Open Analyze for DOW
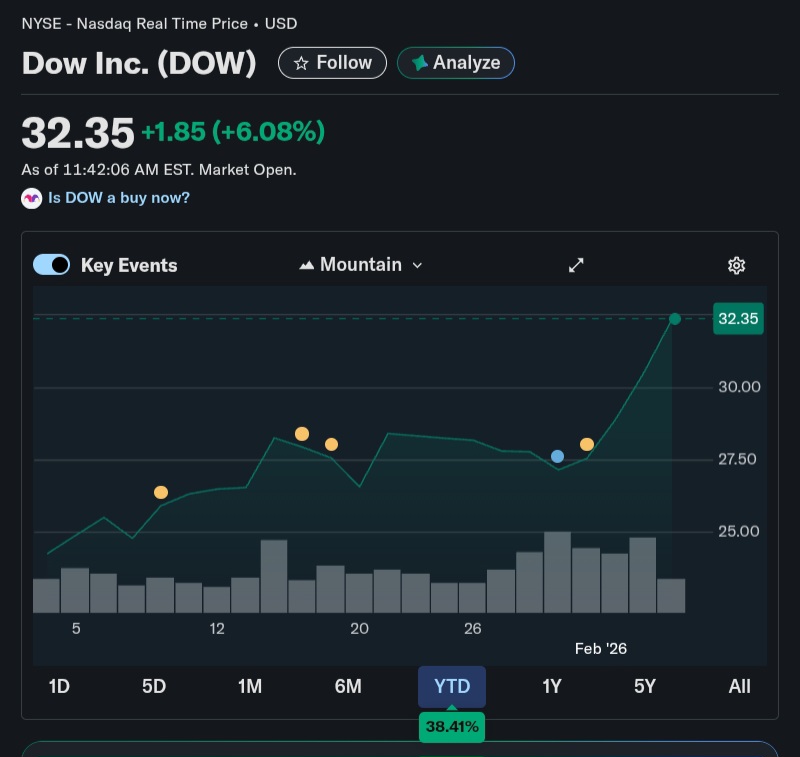 [456, 63]
